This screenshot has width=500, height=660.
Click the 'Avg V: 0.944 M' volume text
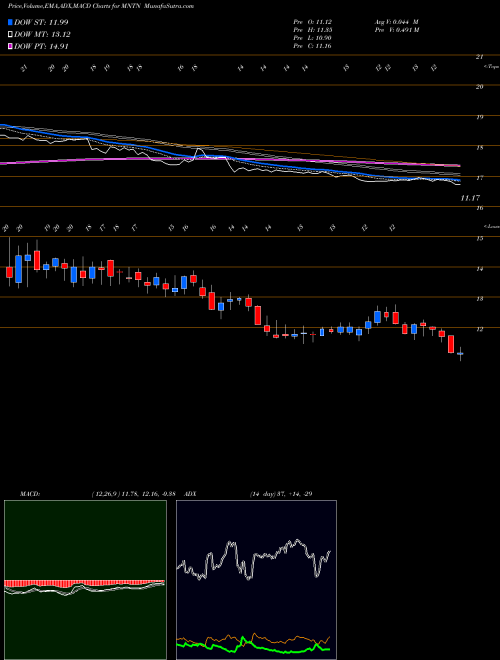(x=396, y=22)
